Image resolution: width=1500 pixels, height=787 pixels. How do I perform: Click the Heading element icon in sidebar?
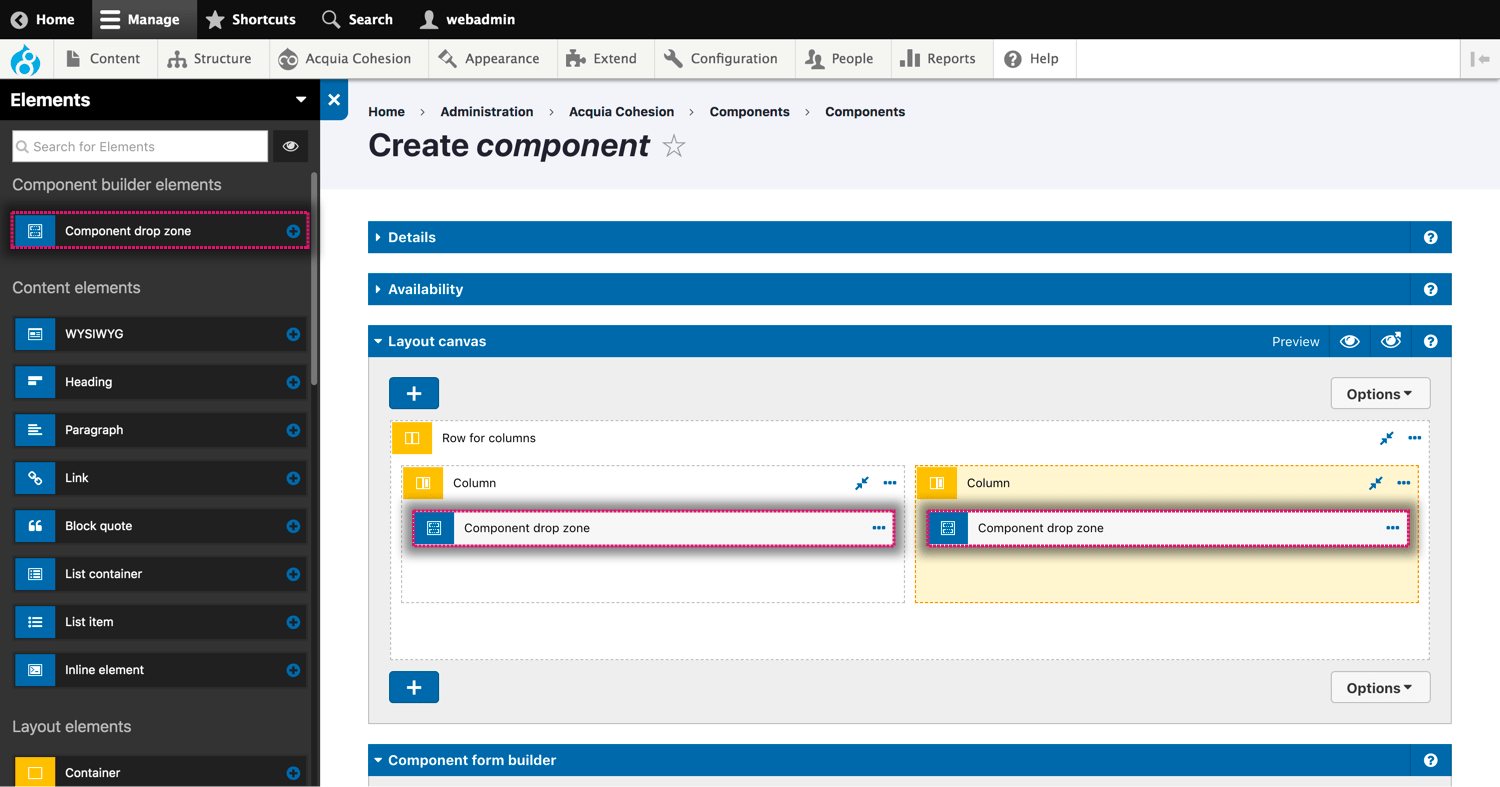35,382
